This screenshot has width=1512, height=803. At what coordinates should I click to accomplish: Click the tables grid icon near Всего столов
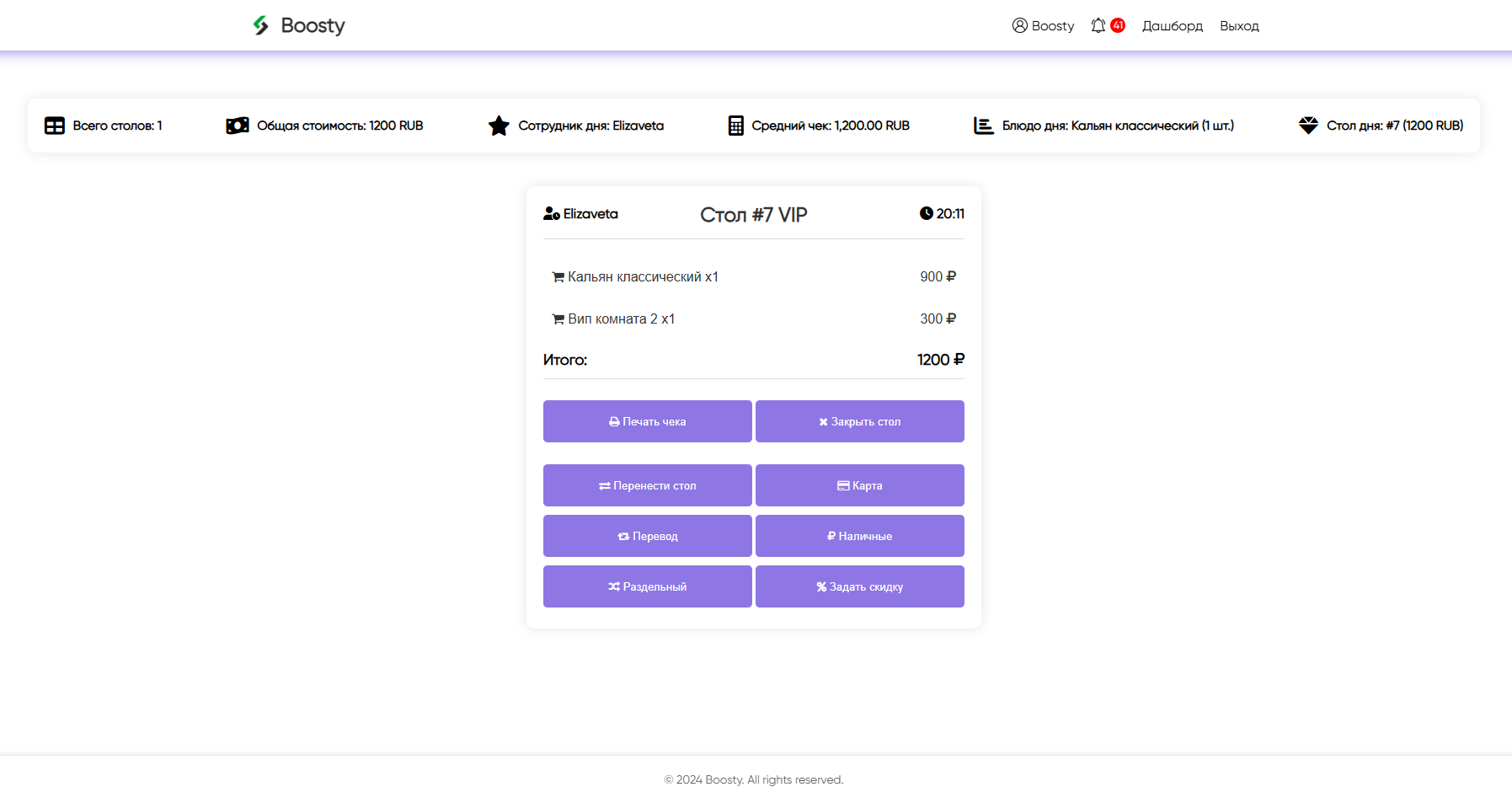click(55, 126)
